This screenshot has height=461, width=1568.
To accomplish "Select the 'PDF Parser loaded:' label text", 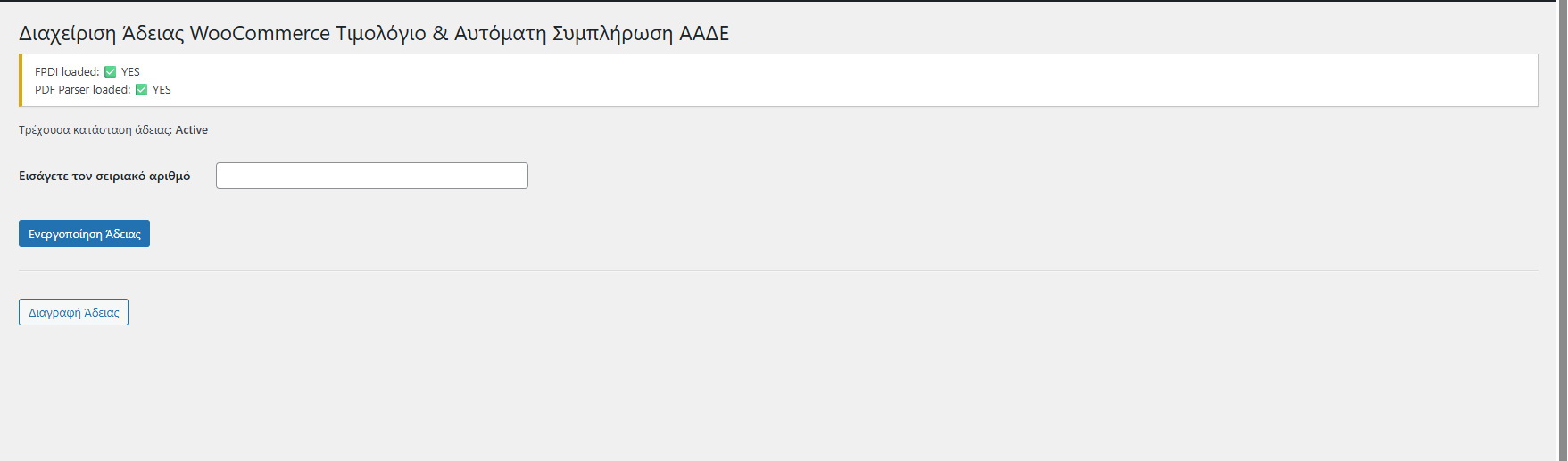I will [82, 90].
